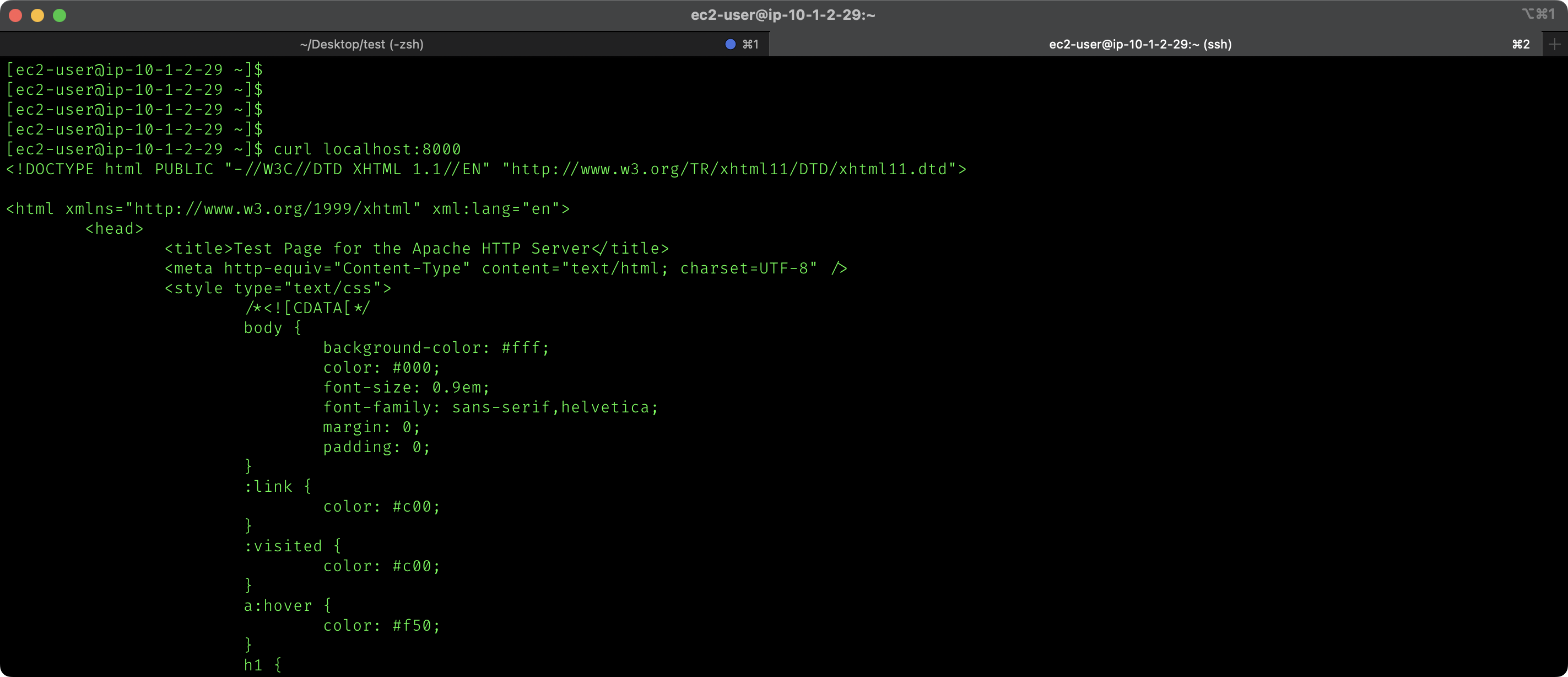The height and width of the screenshot is (677, 1568).
Task: Click the window title ec2-user@ip-10-1-2-29:~
Action: [x=783, y=15]
